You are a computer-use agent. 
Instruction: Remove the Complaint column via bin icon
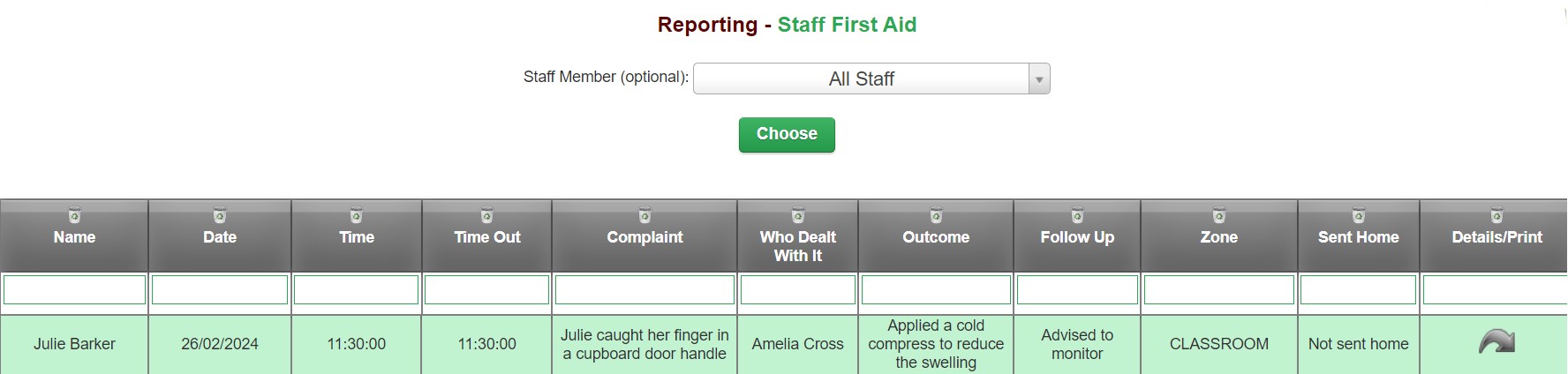click(x=645, y=216)
